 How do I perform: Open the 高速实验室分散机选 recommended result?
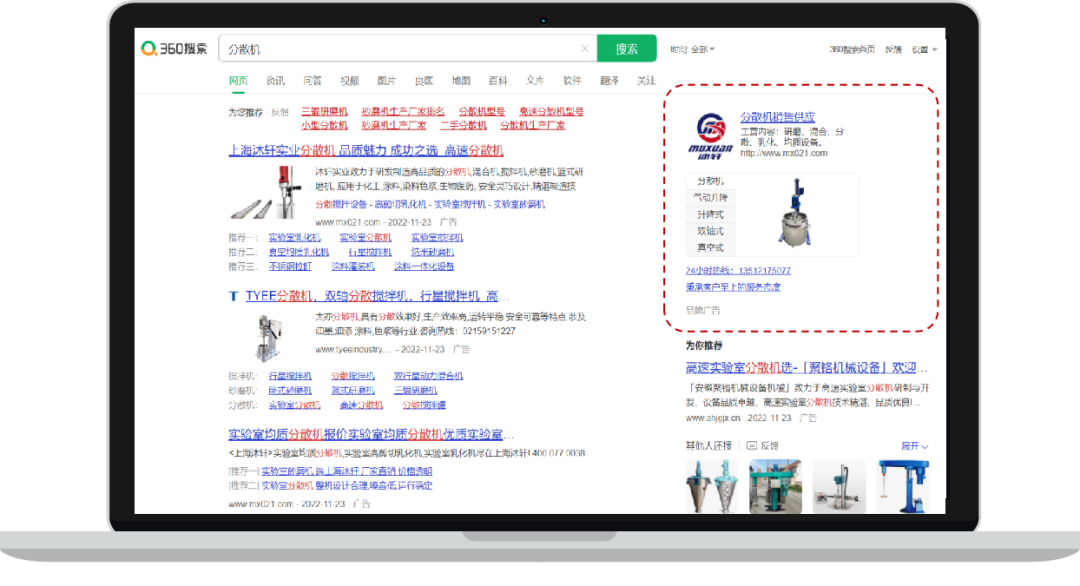807,368
